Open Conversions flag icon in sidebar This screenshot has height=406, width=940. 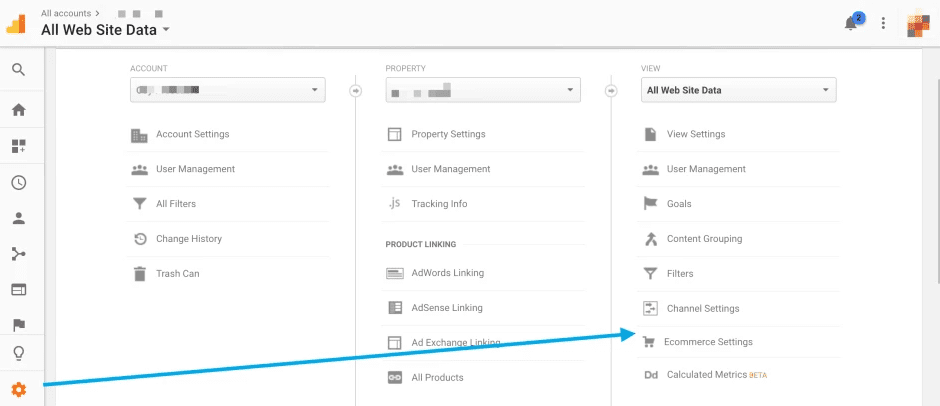[19, 325]
